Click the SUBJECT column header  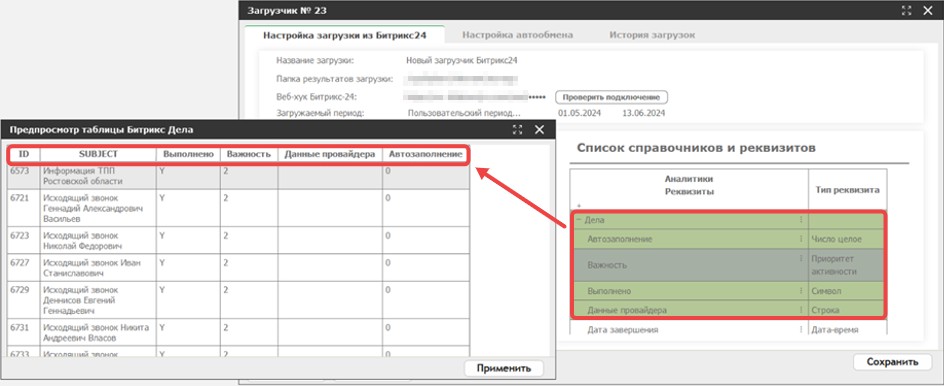click(x=98, y=154)
